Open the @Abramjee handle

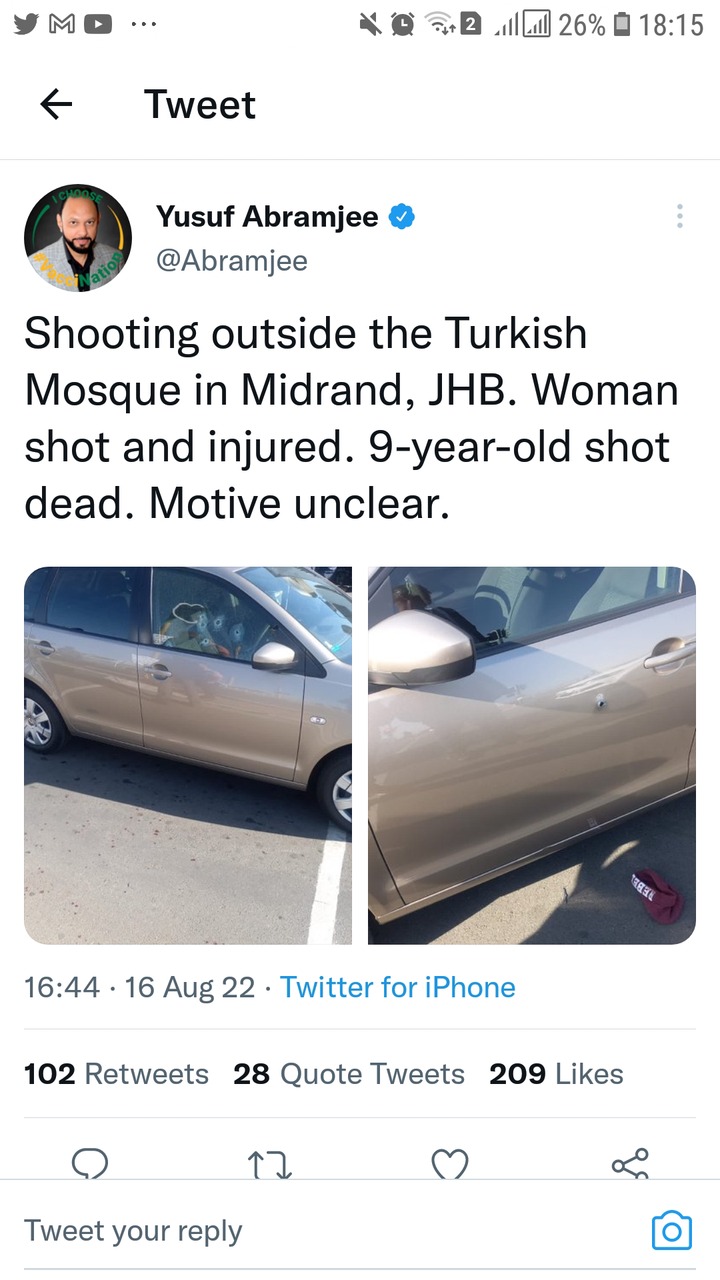click(232, 261)
